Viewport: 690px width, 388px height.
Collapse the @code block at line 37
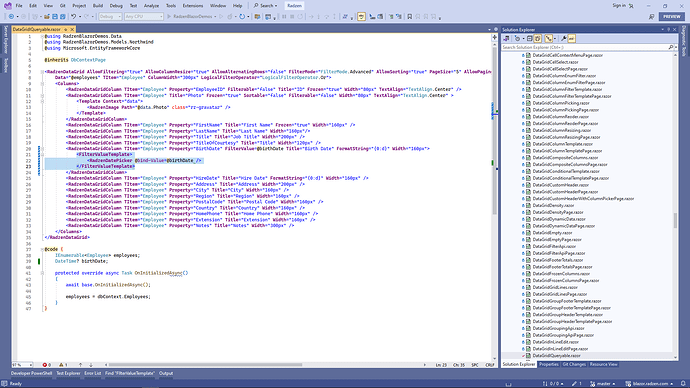coord(42,249)
